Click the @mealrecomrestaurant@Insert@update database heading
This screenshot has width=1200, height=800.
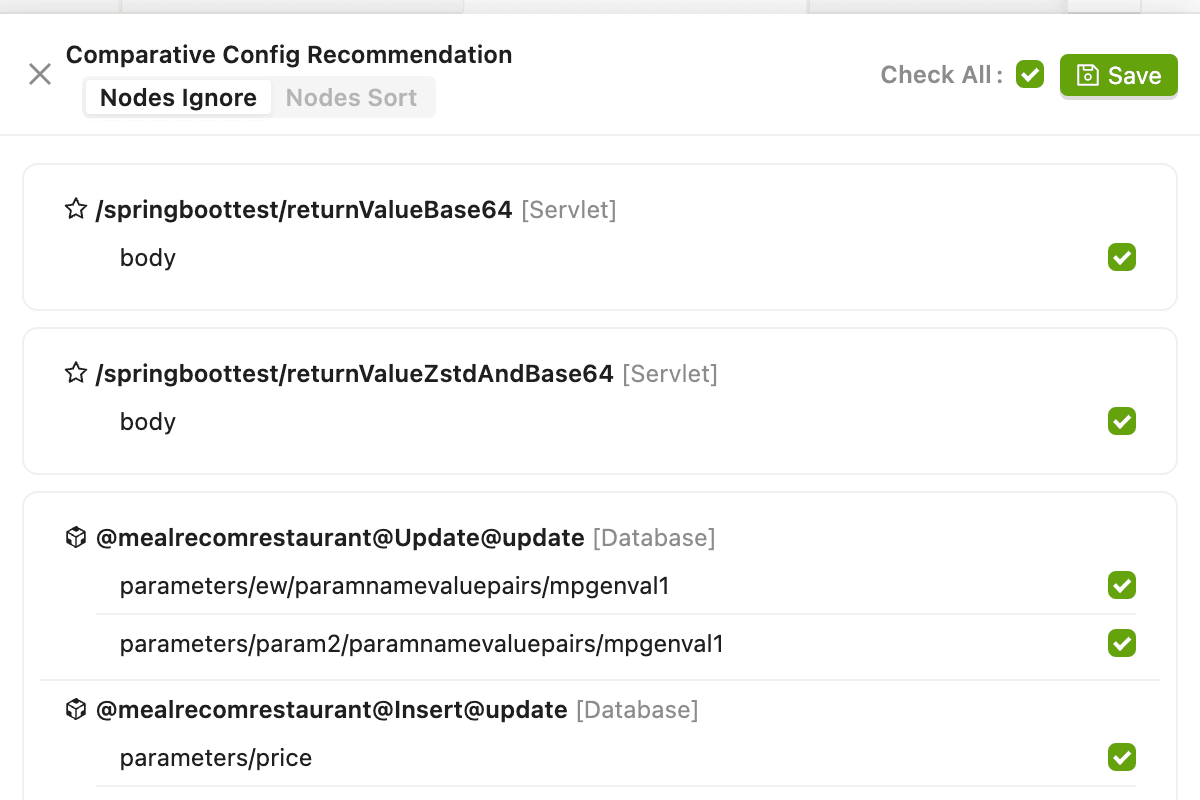pyautogui.click(x=331, y=710)
